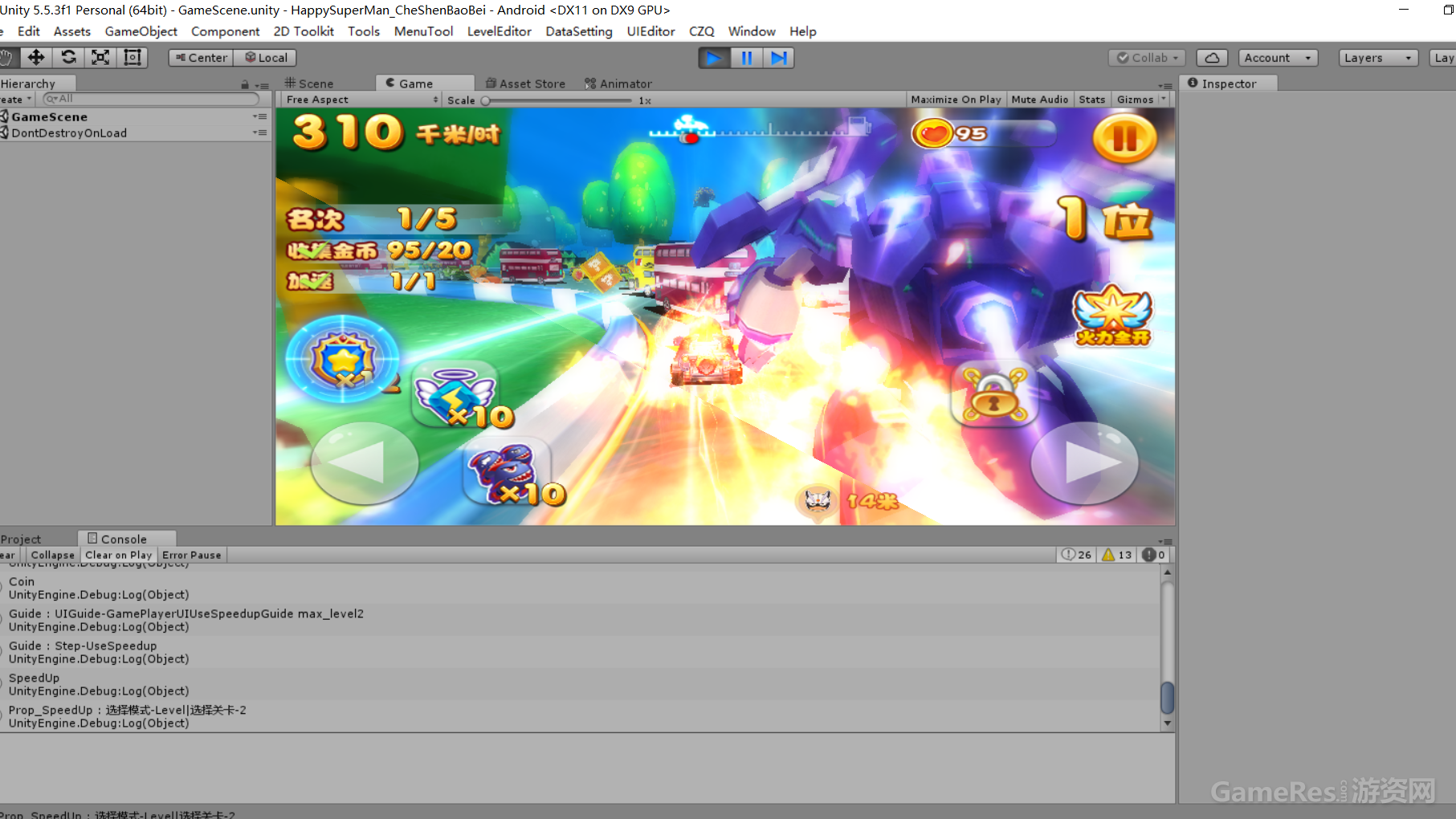Switch to the Animator tab

(618, 84)
